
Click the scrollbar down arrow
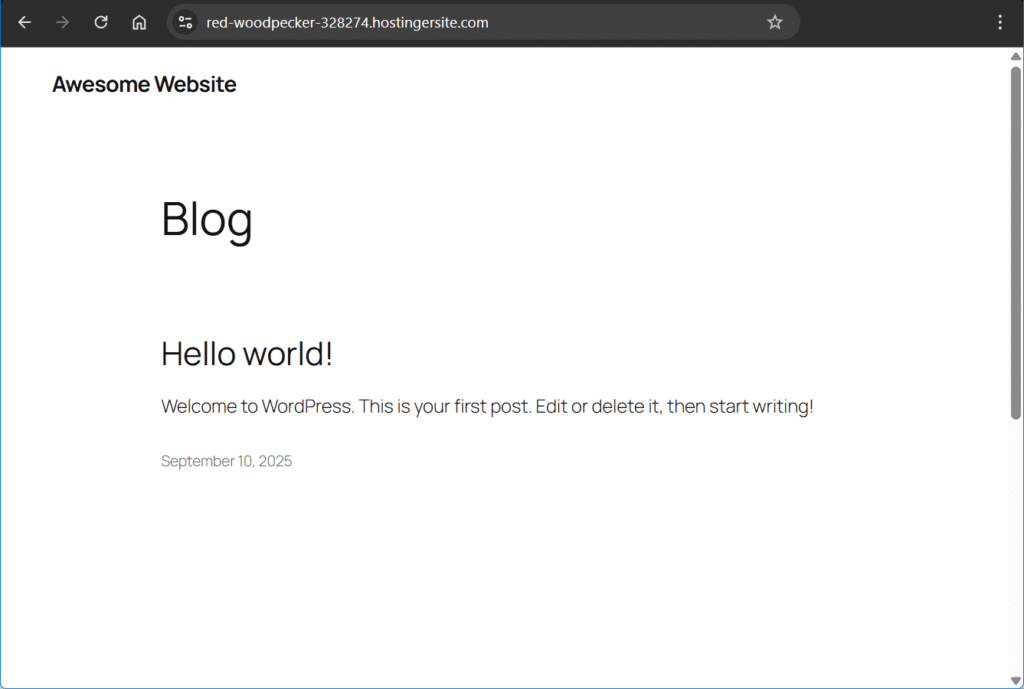(1016, 680)
